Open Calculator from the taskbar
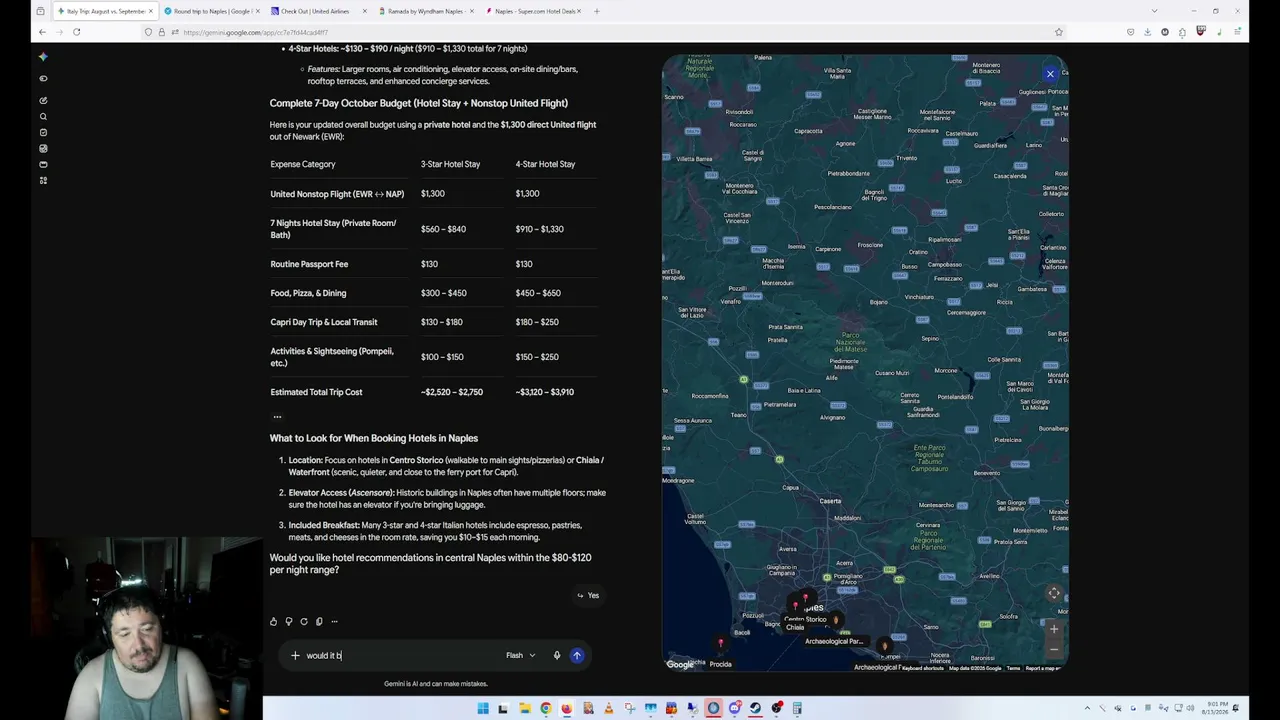Image resolution: width=1280 pixels, height=720 pixels. (x=797, y=708)
